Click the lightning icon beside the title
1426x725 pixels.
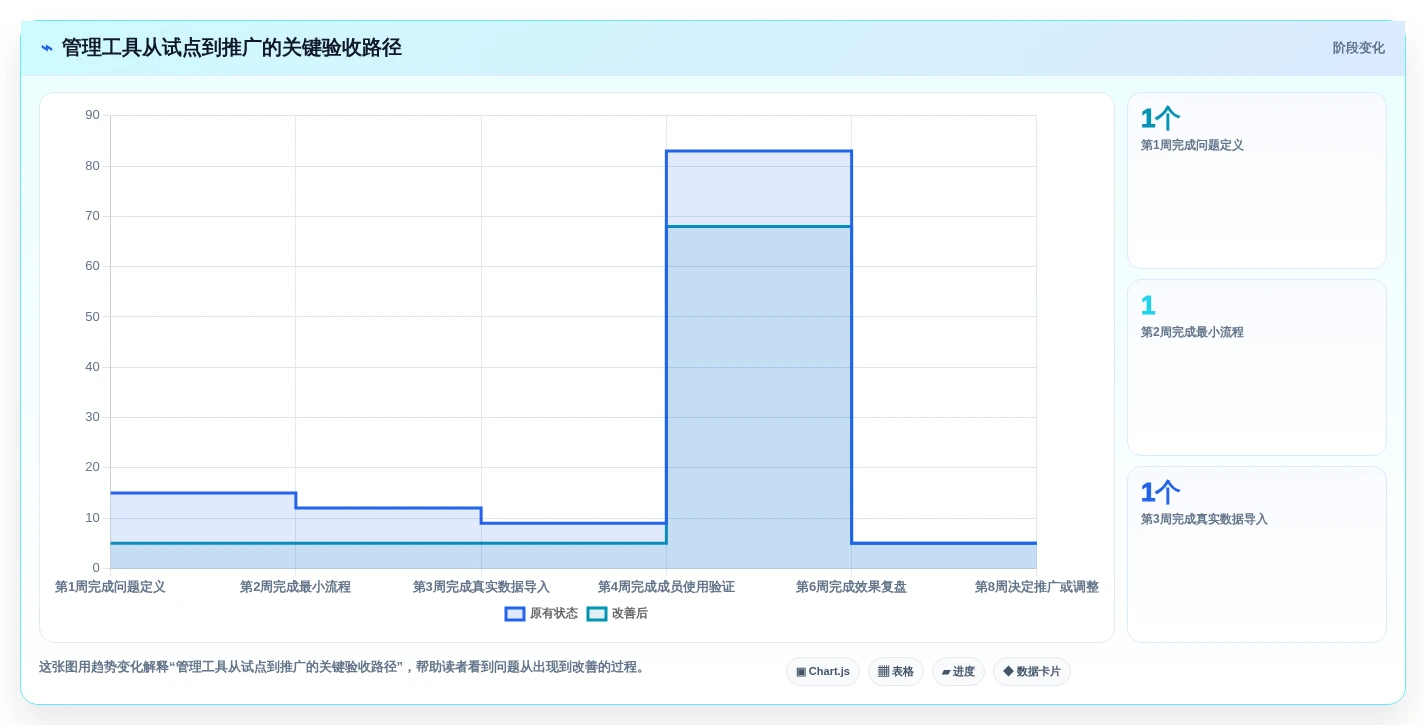47,48
